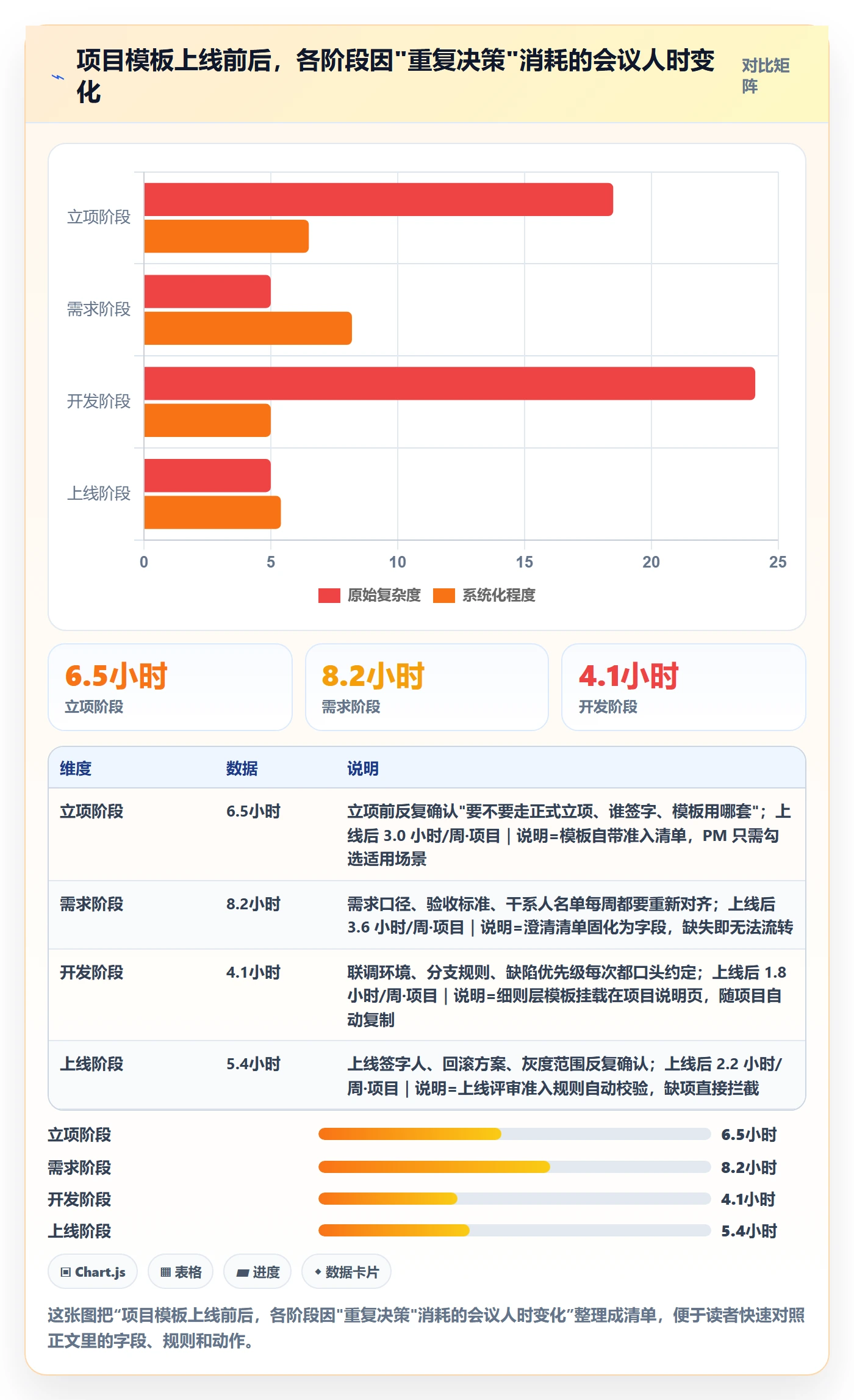Viewport: 854px width, 1400px height.
Task: Click the 数据 table column header
Action: (x=242, y=768)
